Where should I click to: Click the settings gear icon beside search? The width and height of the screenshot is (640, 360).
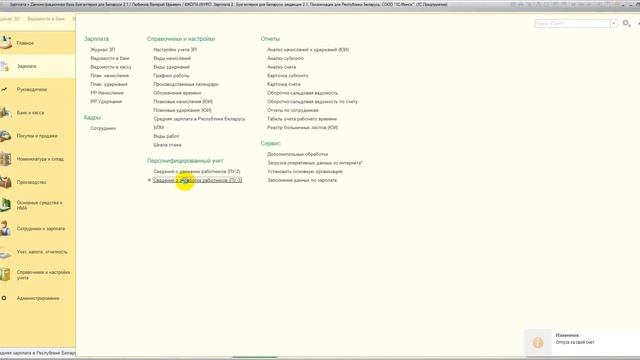626,23
